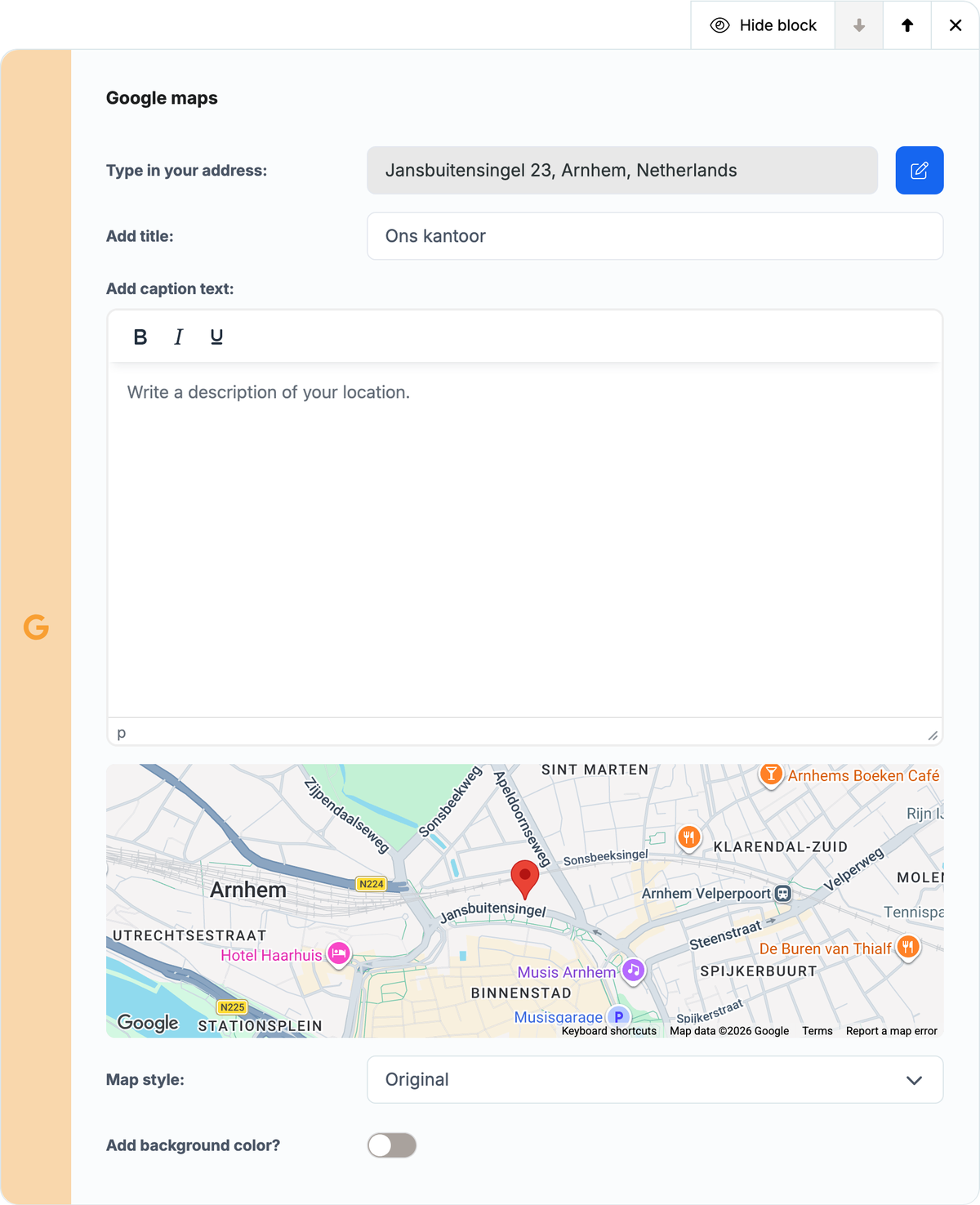Move block up with the up arrow
The height and width of the screenshot is (1205, 980).
pos(907,25)
